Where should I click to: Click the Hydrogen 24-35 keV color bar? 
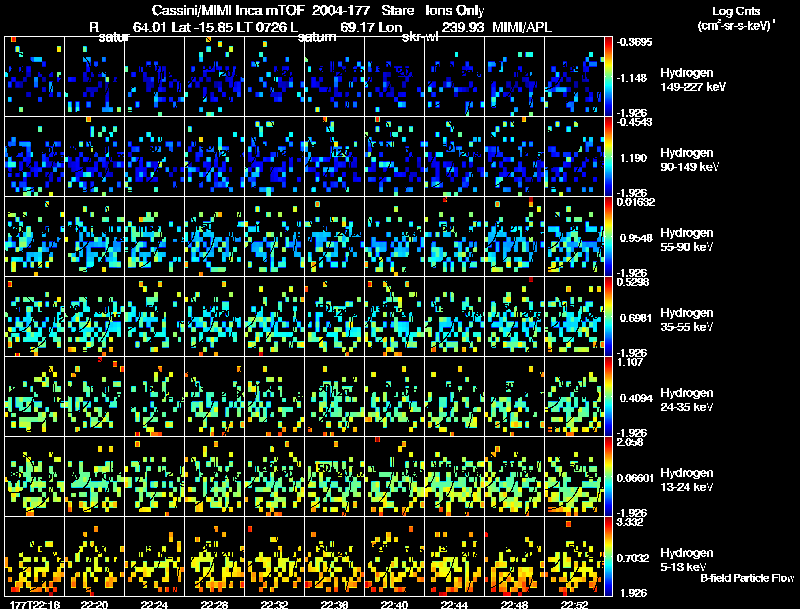click(608, 396)
